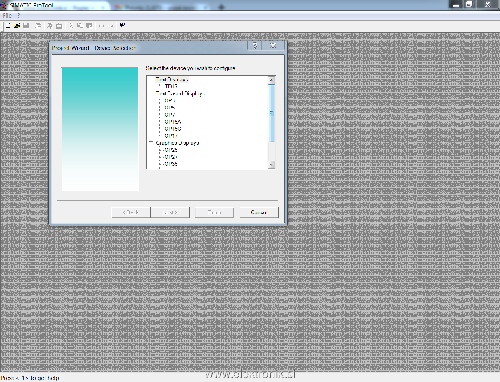500x382 pixels.
Task: Collapse the Graphics Displays tree node
Action: 151,142
